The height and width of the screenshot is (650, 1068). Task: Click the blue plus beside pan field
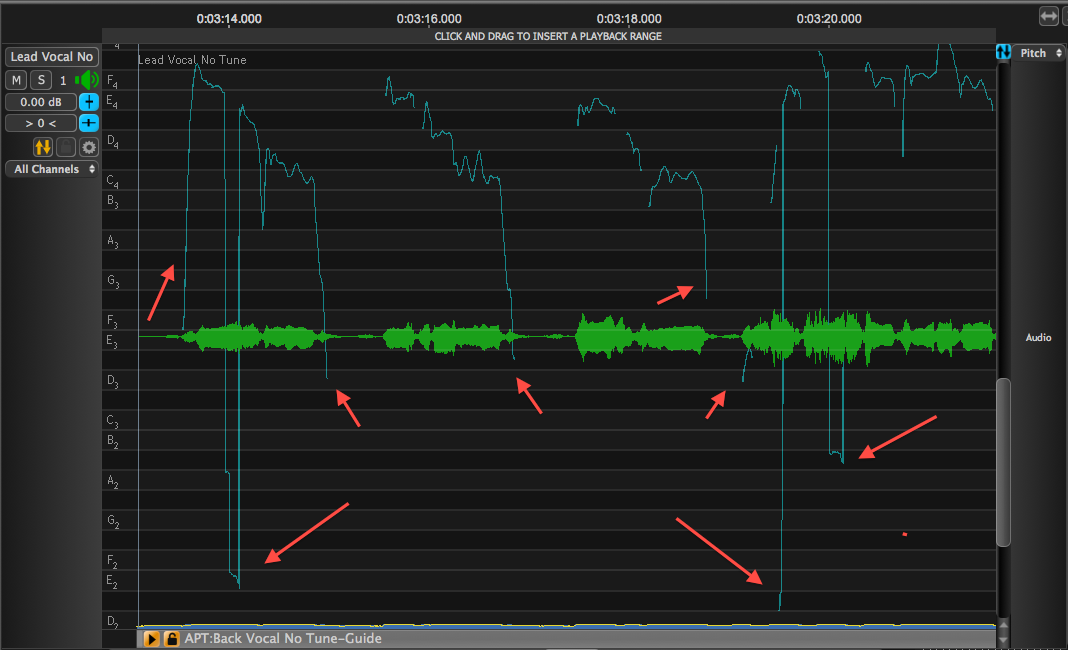pos(89,123)
